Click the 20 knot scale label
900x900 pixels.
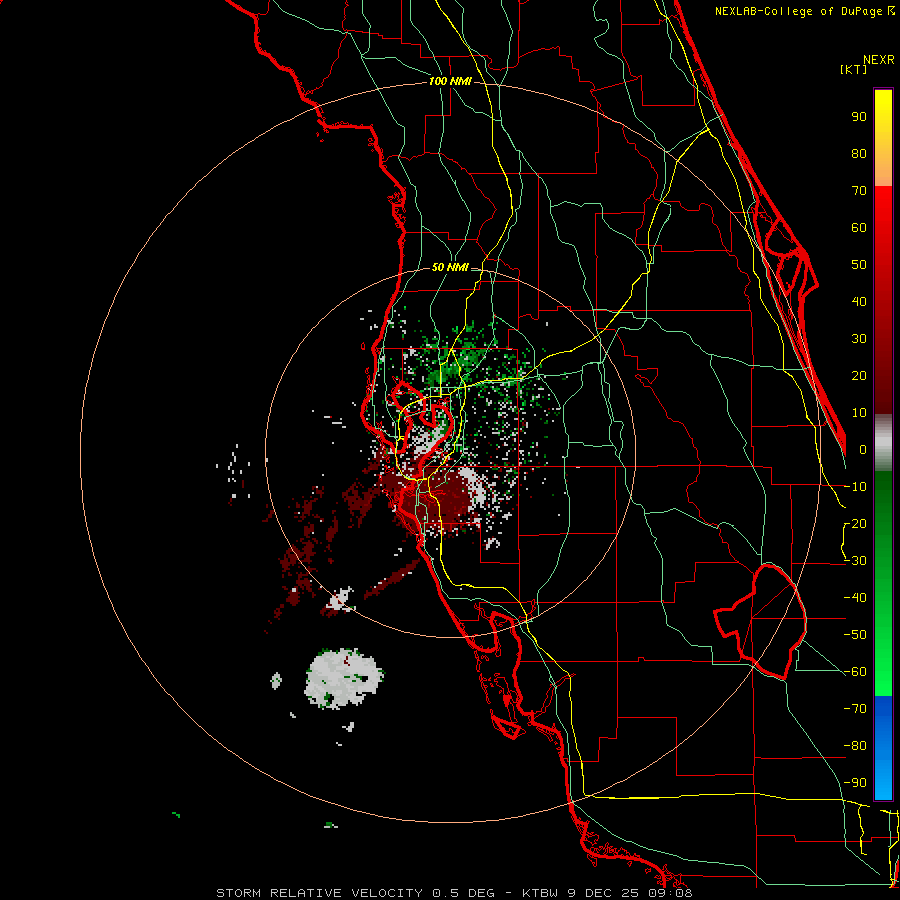pos(859,376)
